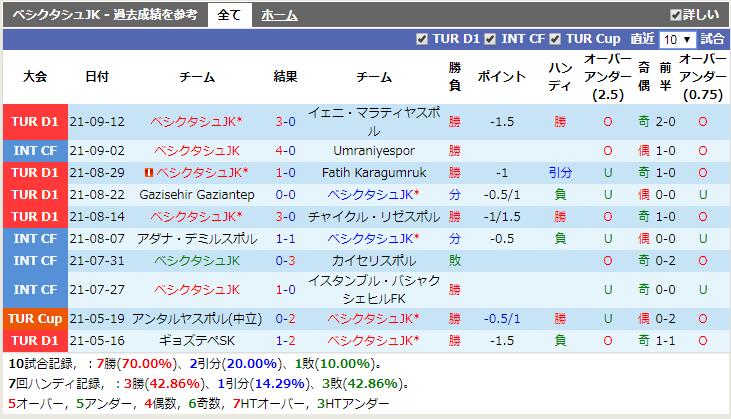This screenshot has height=419, width=731.
Task: Open ギョズテペSK team link
Action: [197, 341]
